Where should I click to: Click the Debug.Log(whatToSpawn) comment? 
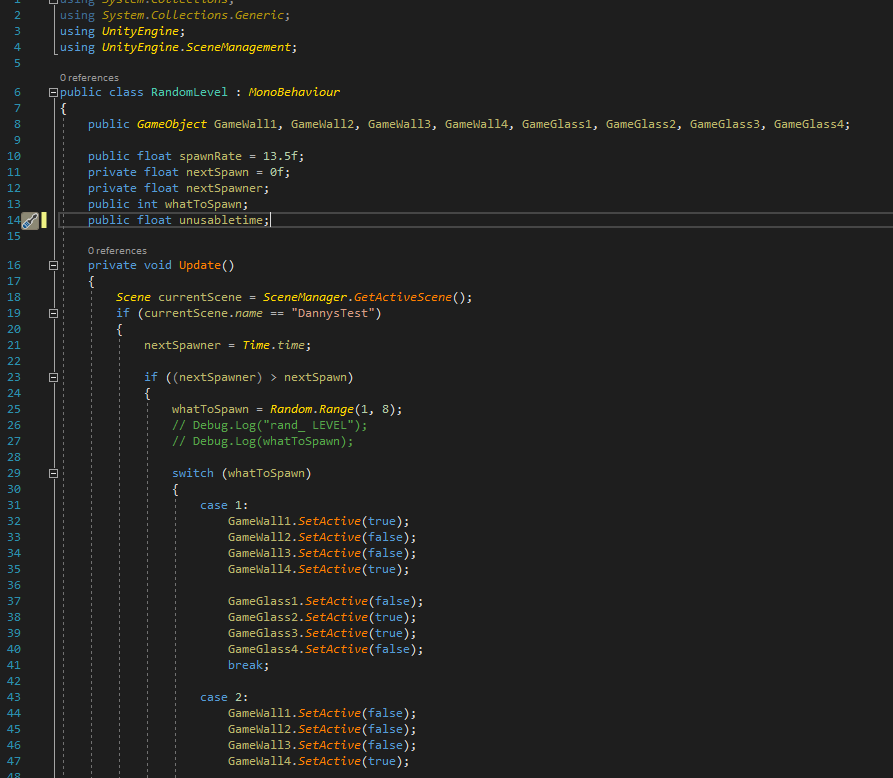[x=263, y=441]
